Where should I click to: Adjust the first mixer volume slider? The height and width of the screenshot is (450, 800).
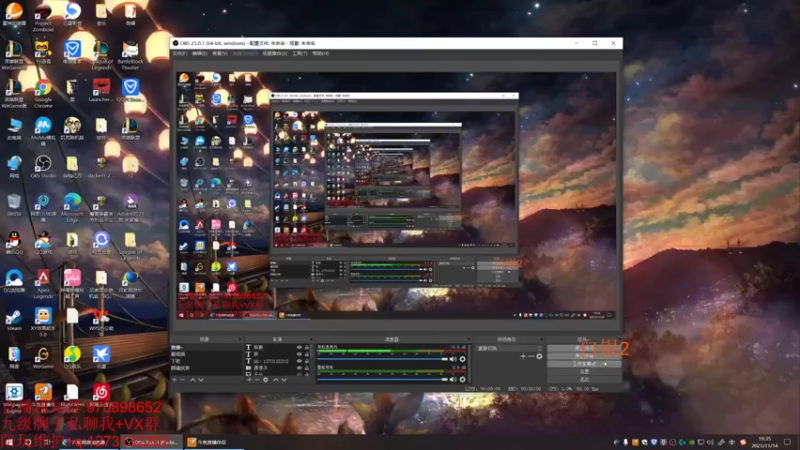click(x=382, y=359)
